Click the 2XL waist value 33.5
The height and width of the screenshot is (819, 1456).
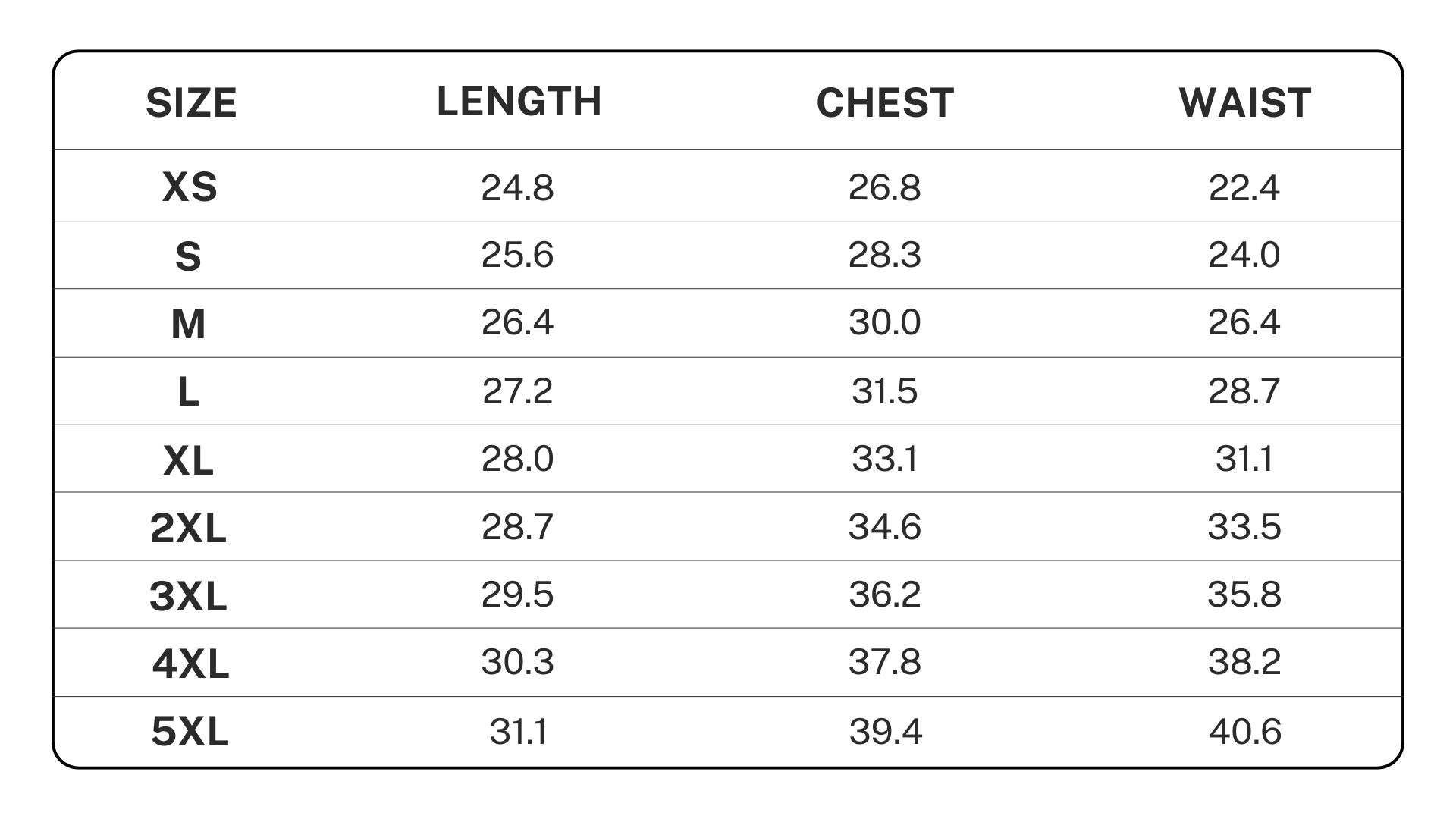(x=1244, y=527)
